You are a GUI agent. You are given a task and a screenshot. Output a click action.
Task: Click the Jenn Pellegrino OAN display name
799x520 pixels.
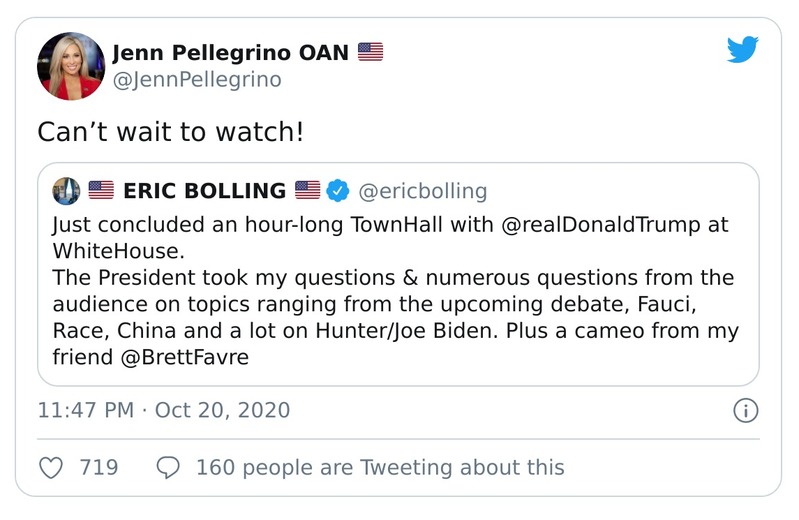point(231,52)
